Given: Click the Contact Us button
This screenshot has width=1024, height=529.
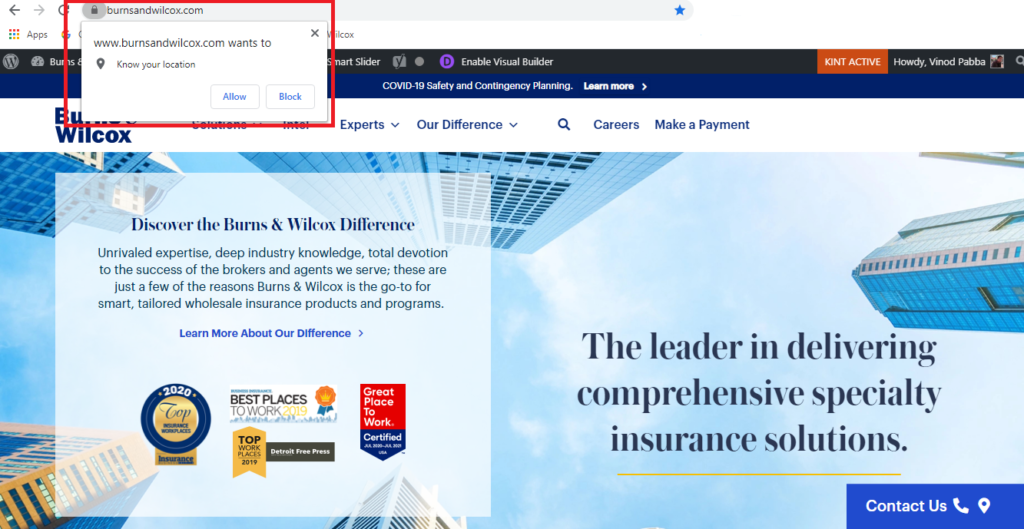Looking at the screenshot, I should click(935, 506).
